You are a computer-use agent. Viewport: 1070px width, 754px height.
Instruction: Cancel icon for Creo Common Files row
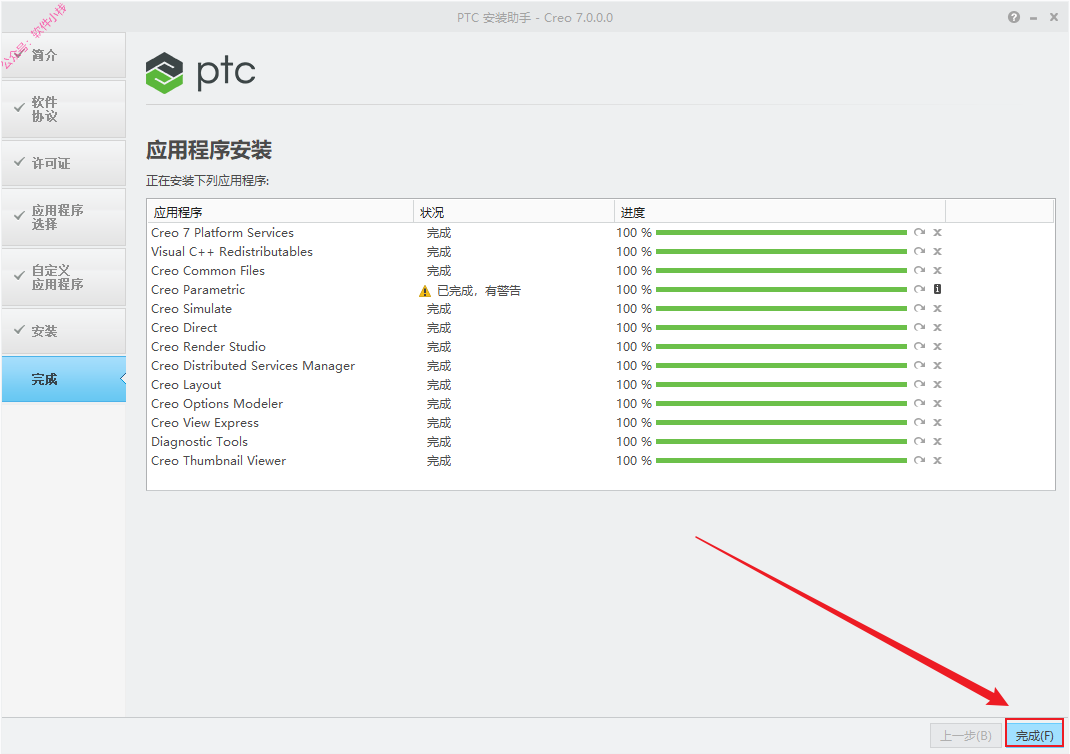point(938,271)
